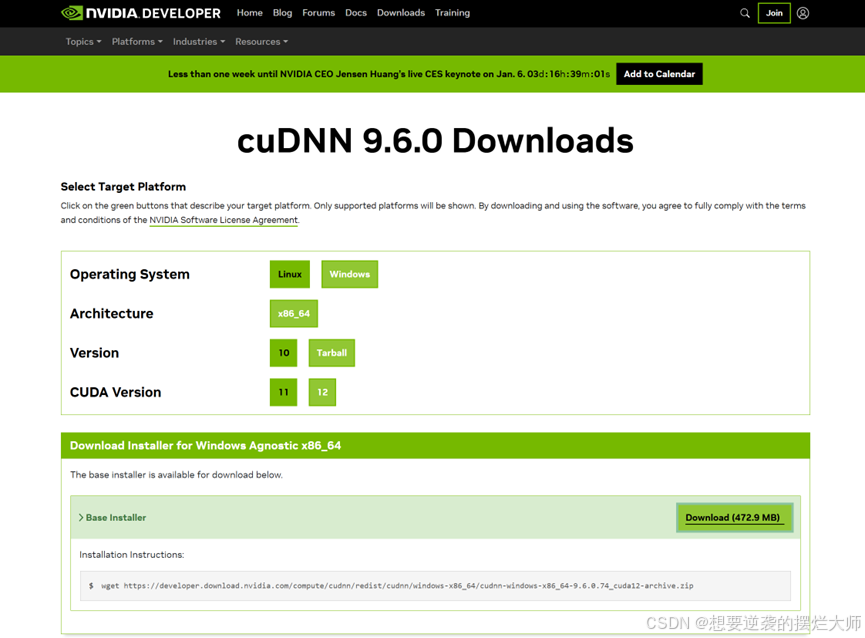Expand the Resources dropdown menu

point(261,42)
